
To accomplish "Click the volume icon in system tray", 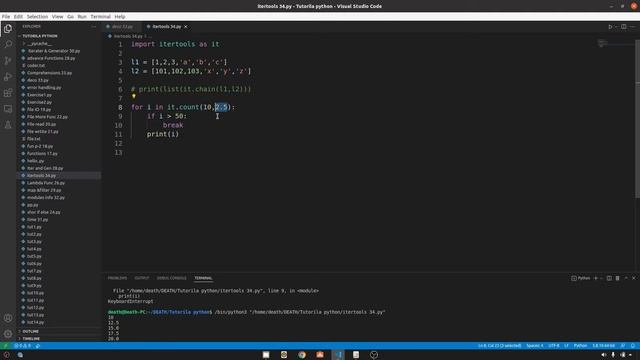I will 604,355.
